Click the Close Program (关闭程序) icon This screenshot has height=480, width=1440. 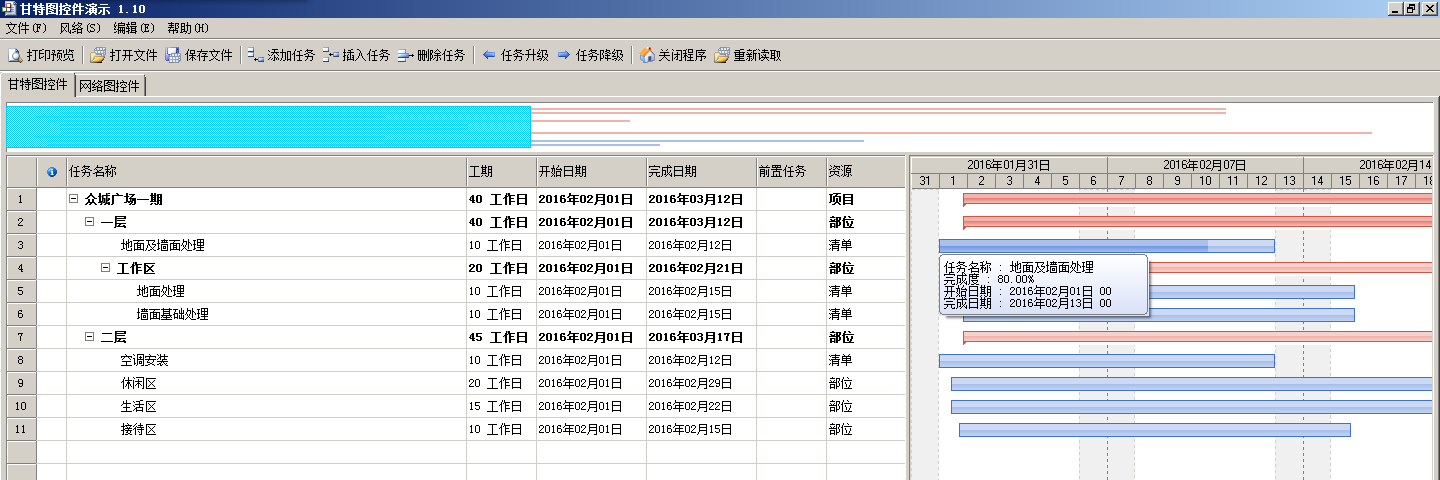click(647, 55)
